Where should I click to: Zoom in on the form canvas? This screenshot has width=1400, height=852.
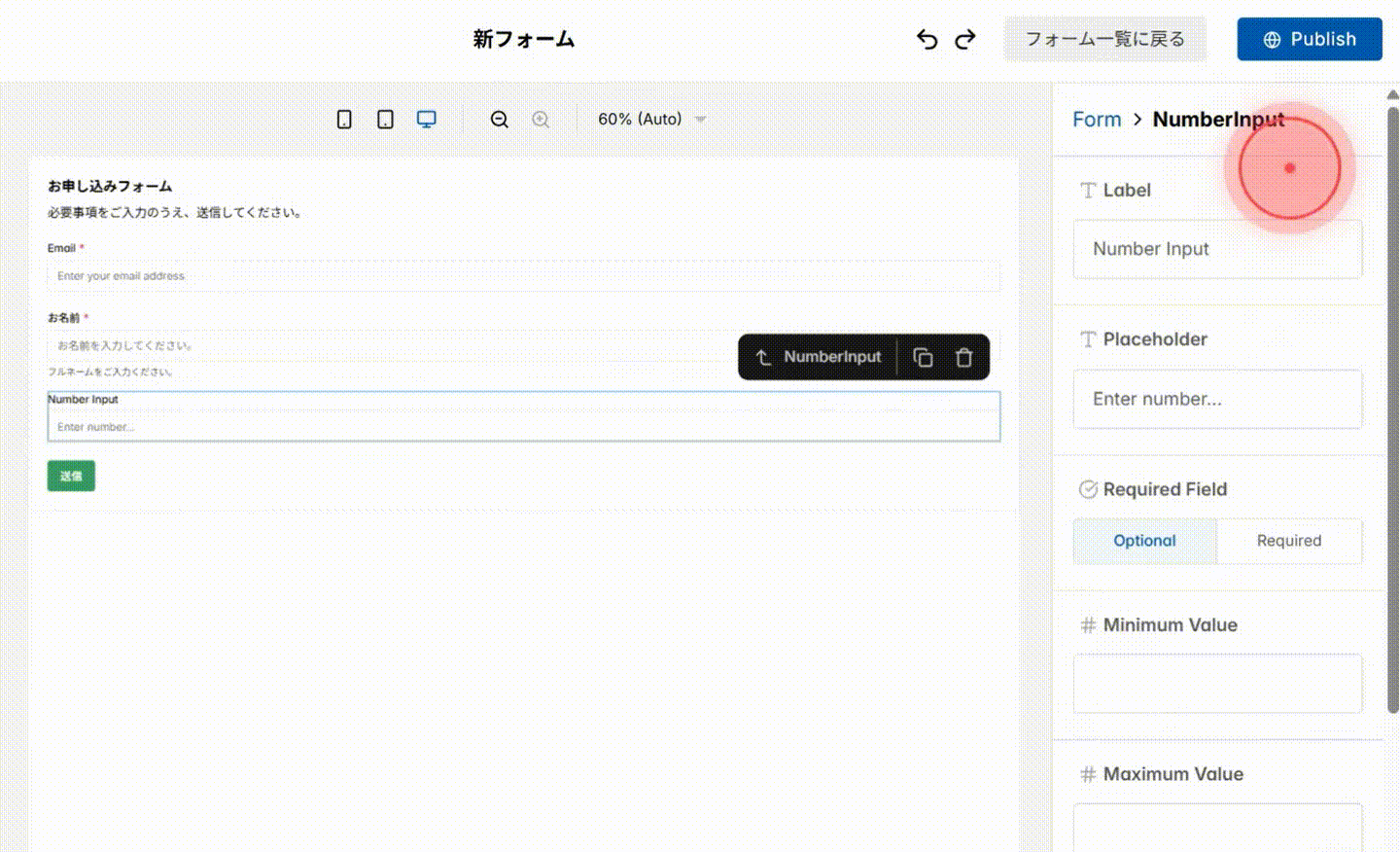(x=542, y=119)
